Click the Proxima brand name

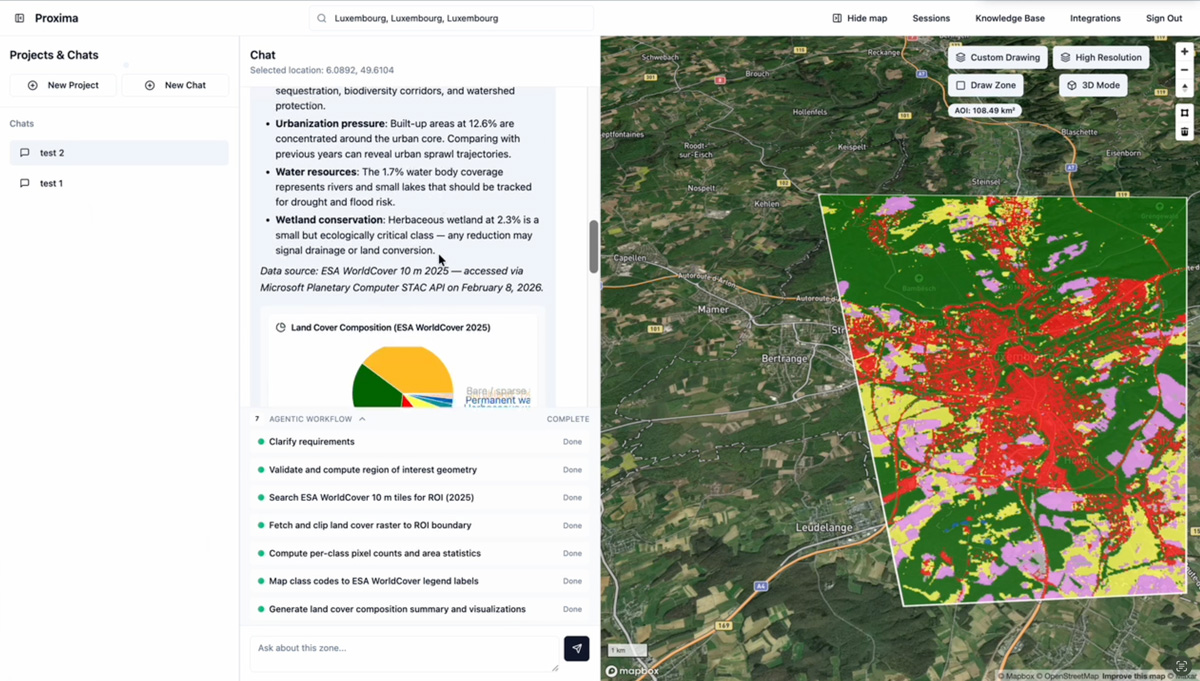coord(56,18)
